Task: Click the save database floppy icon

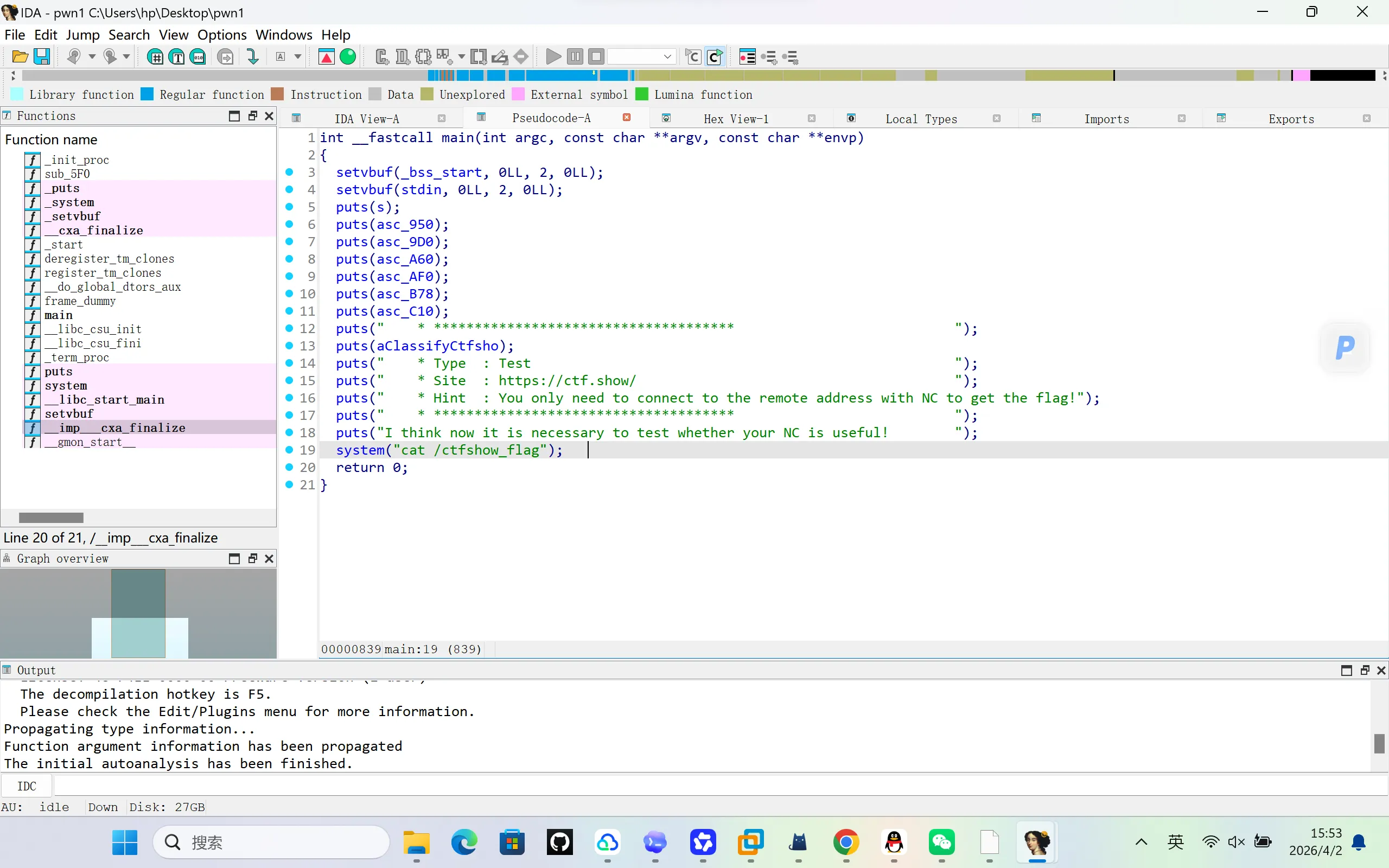Action: coord(42,56)
